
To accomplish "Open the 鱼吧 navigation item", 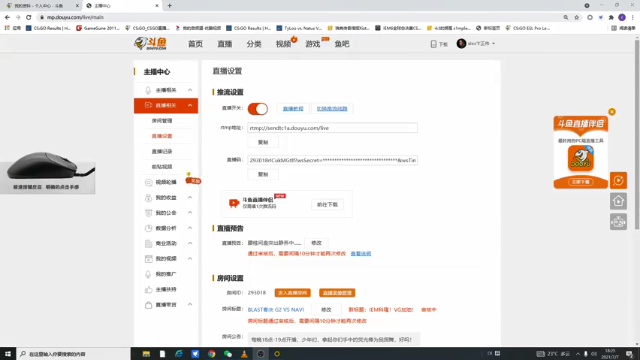I will coord(342,44).
